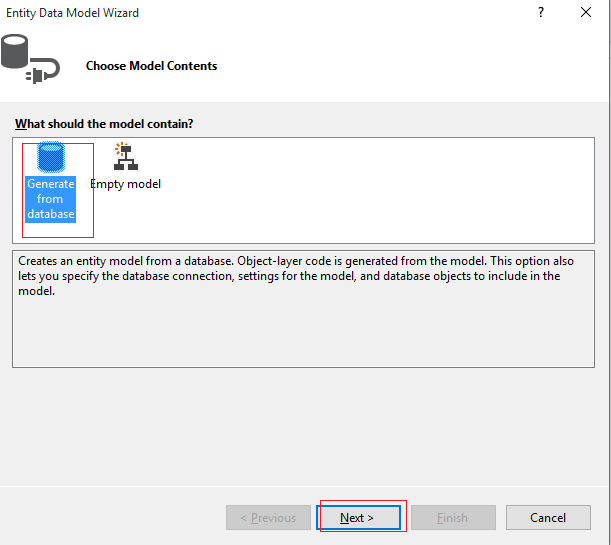Open help with the question mark button
Screen dimensions: 611x545
[x=541, y=13]
